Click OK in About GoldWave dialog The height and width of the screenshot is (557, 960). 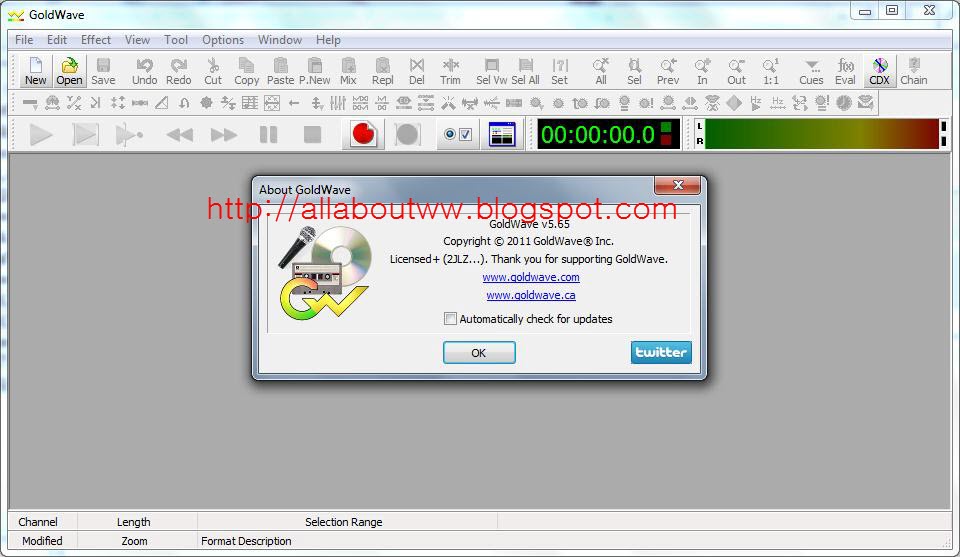pyautogui.click(x=479, y=353)
